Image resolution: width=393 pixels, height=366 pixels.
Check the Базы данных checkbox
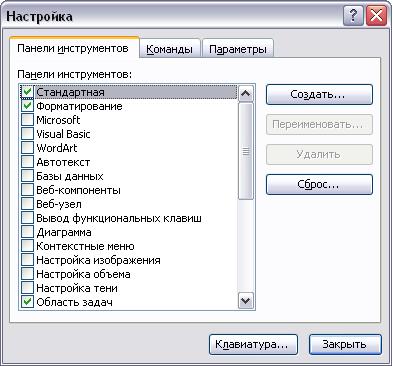27,176
